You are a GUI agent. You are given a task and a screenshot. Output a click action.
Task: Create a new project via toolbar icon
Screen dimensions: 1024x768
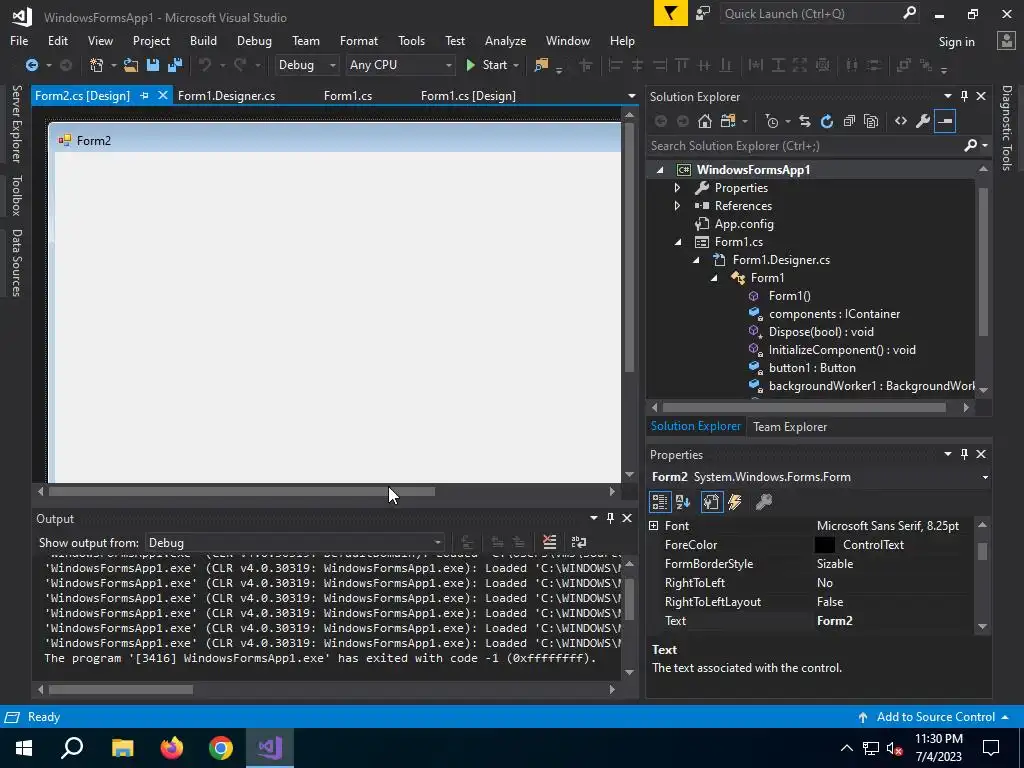click(x=96, y=65)
